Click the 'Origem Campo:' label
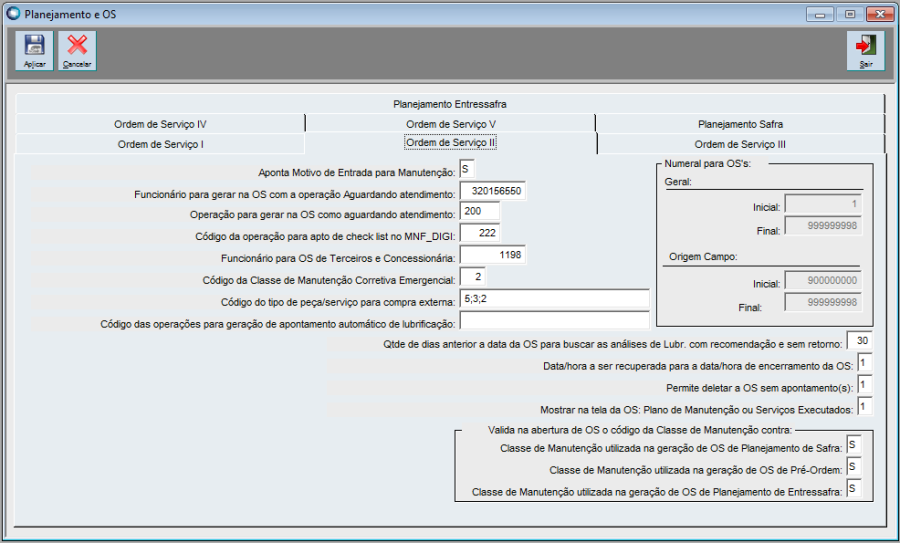 pos(703,257)
